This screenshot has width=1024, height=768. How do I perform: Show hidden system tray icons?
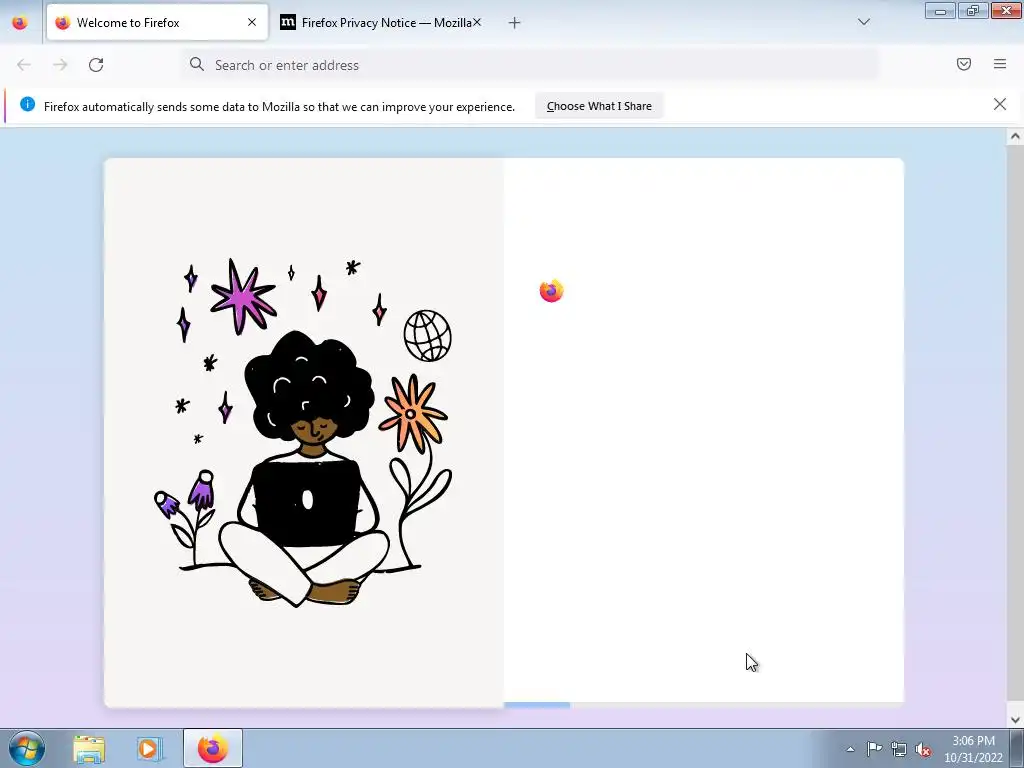[850, 749]
